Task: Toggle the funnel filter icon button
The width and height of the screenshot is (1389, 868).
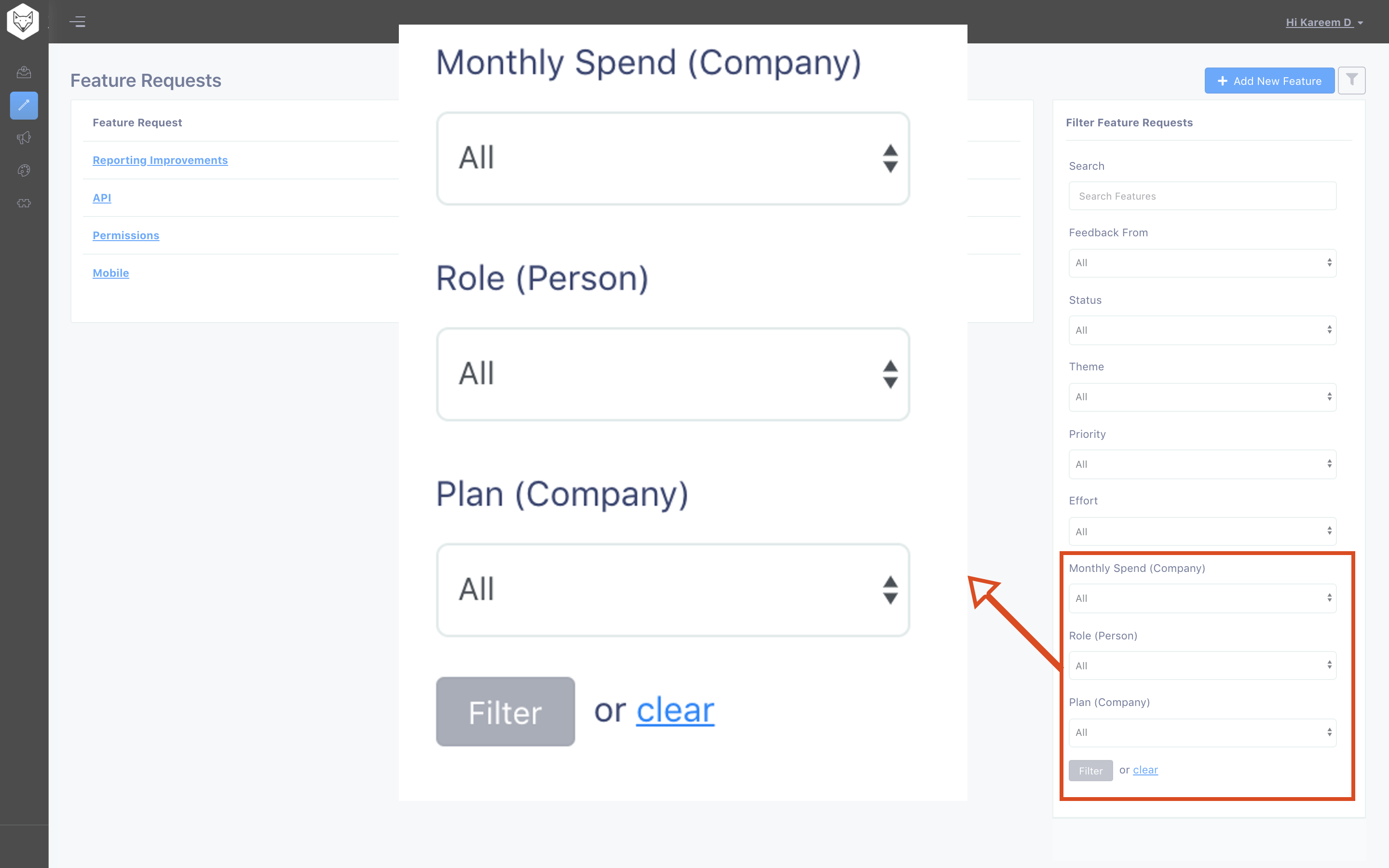Action: coord(1352,81)
